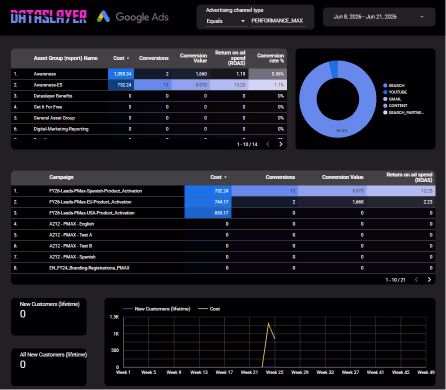This screenshot has height=390, width=446.
Task: Click the Advertising channel type filter label
Action: [x=234, y=10]
